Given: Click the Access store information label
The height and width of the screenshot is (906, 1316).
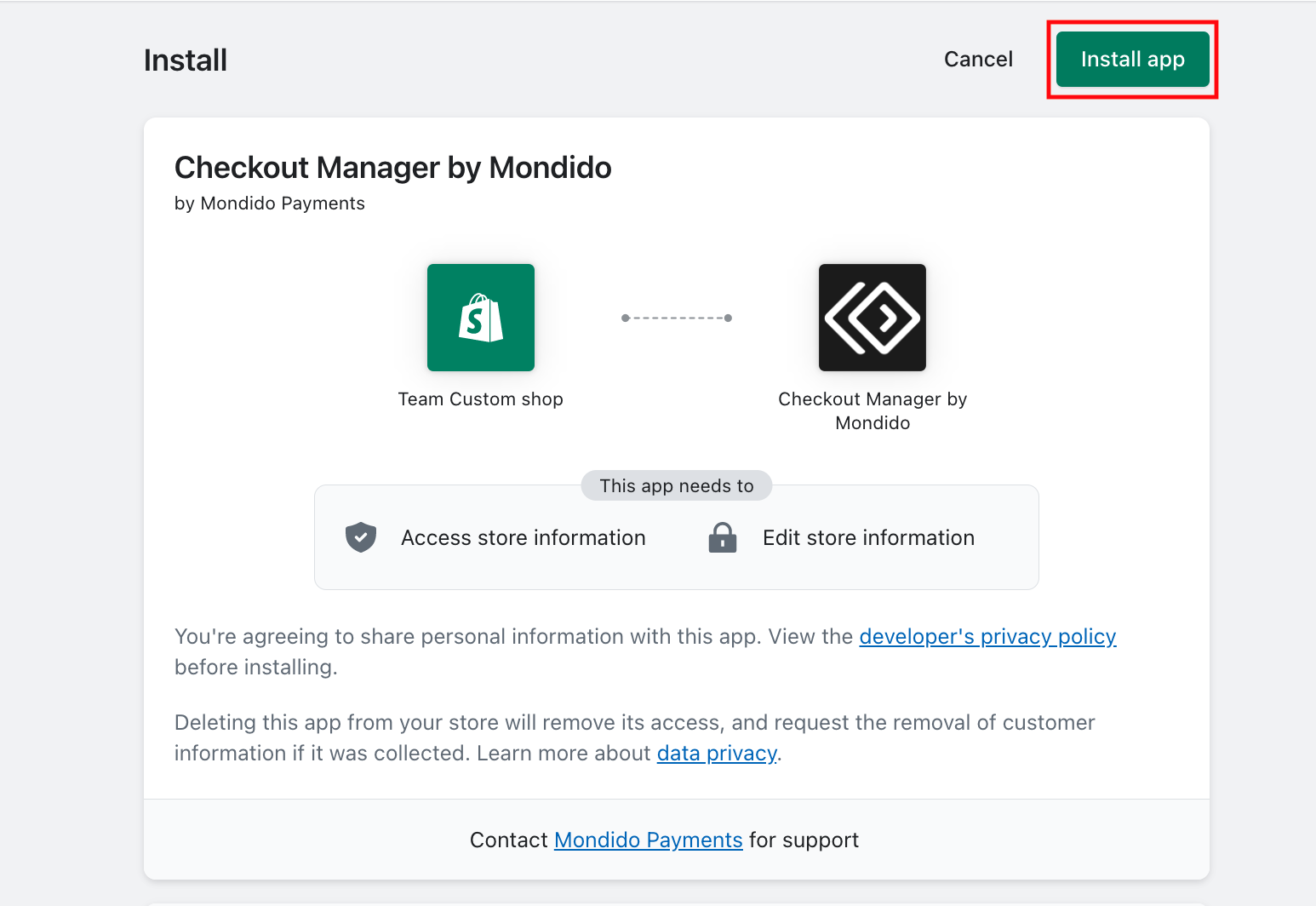Looking at the screenshot, I should pos(524,538).
